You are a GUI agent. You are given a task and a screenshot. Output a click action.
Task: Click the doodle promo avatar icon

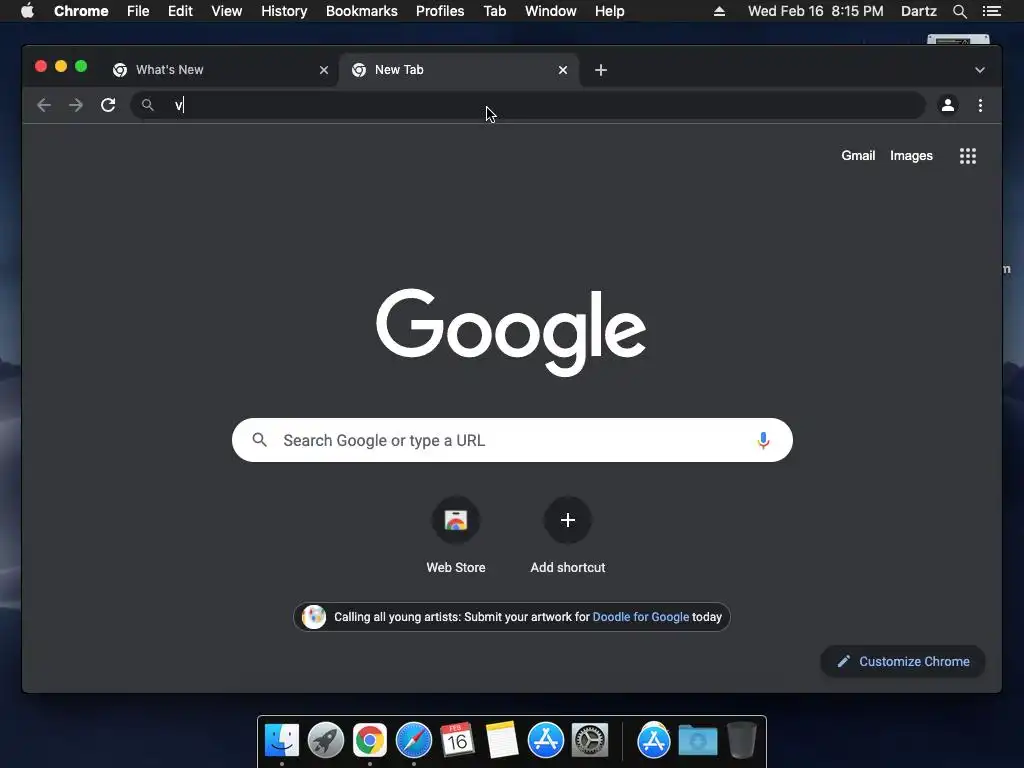pos(313,617)
